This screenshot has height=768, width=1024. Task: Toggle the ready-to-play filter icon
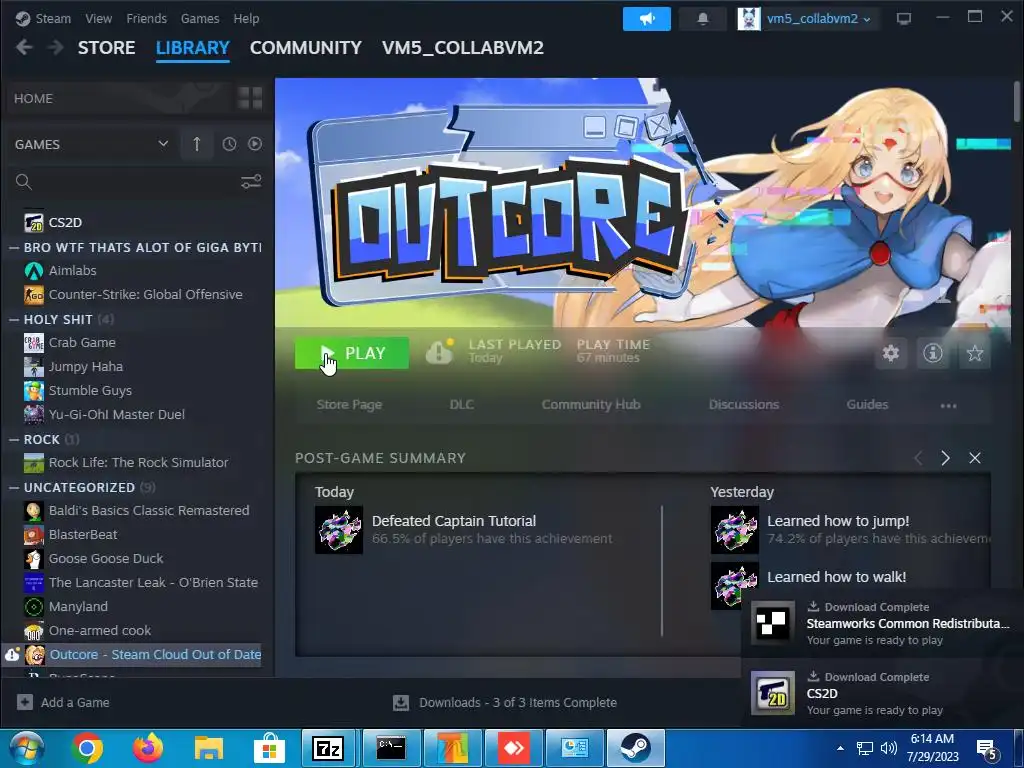tap(255, 144)
